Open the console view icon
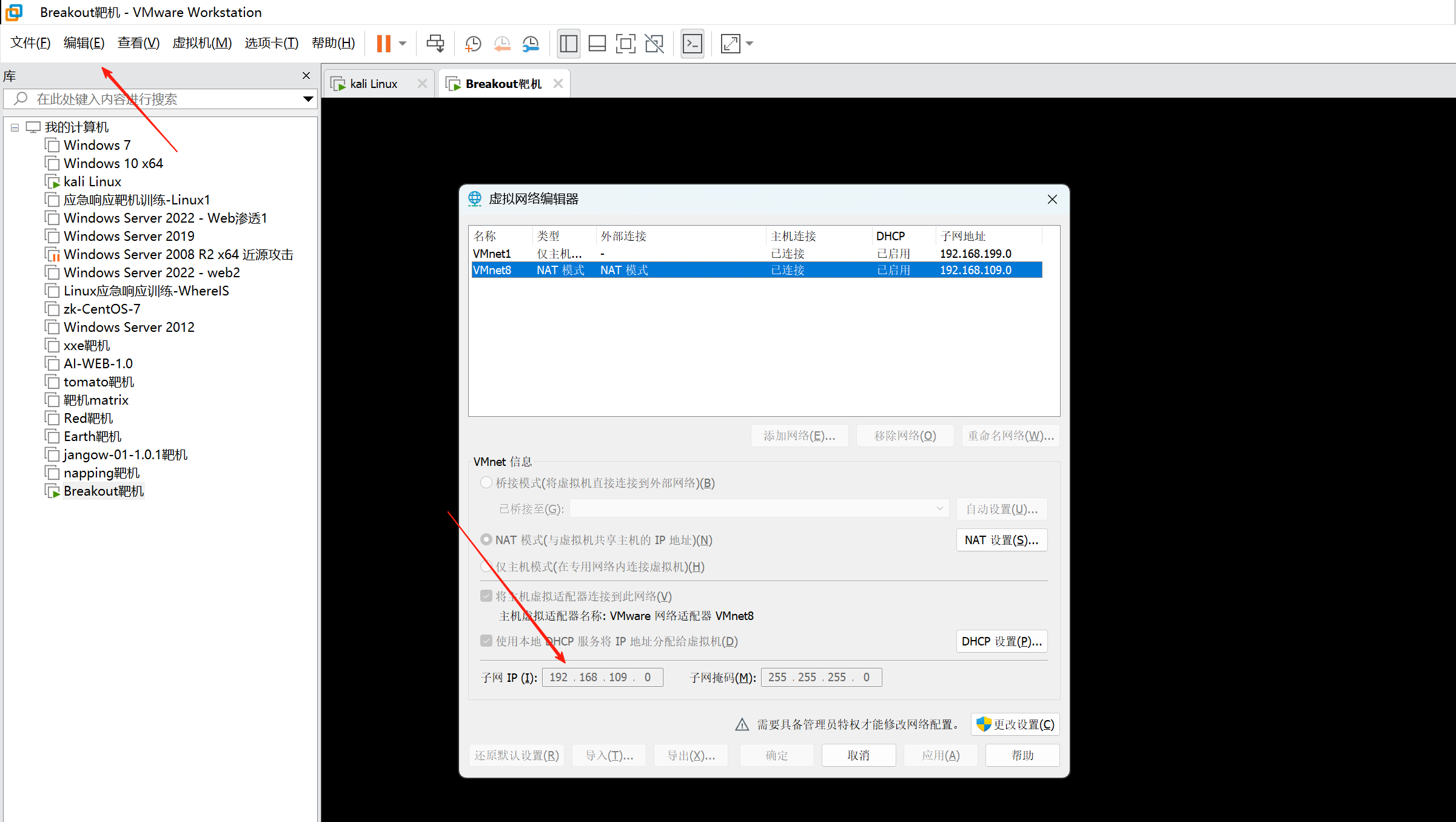The image size is (1456, 822). (693, 43)
